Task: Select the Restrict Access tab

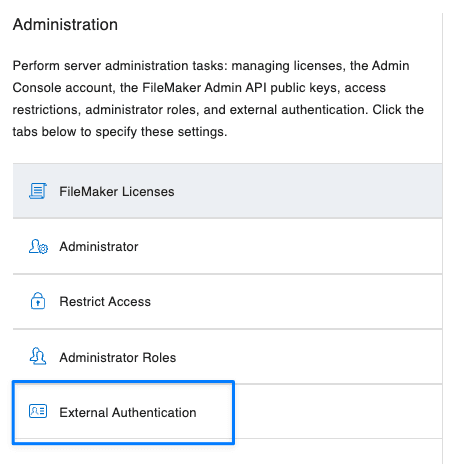Action: tap(228, 301)
